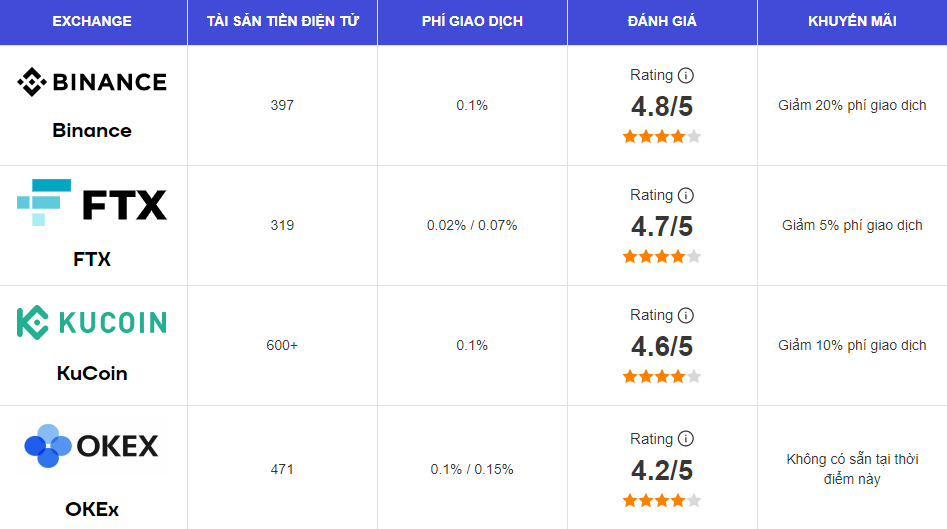The height and width of the screenshot is (529, 947).
Task: Open Rating info icon in FTX row
Action: point(685,196)
